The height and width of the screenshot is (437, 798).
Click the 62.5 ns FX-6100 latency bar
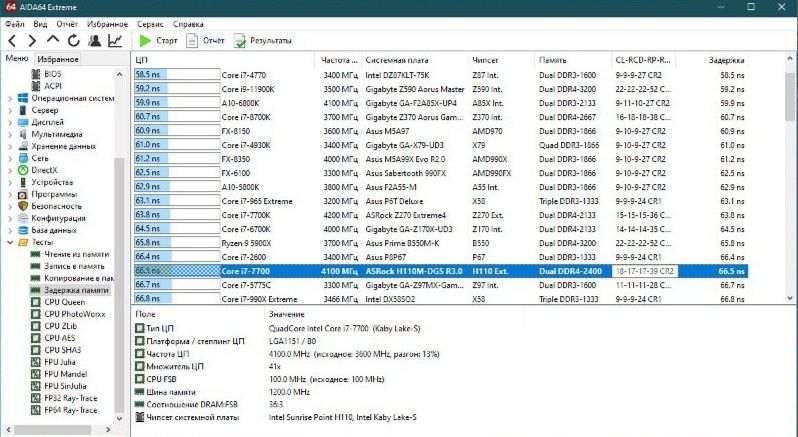[x=177, y=173]
